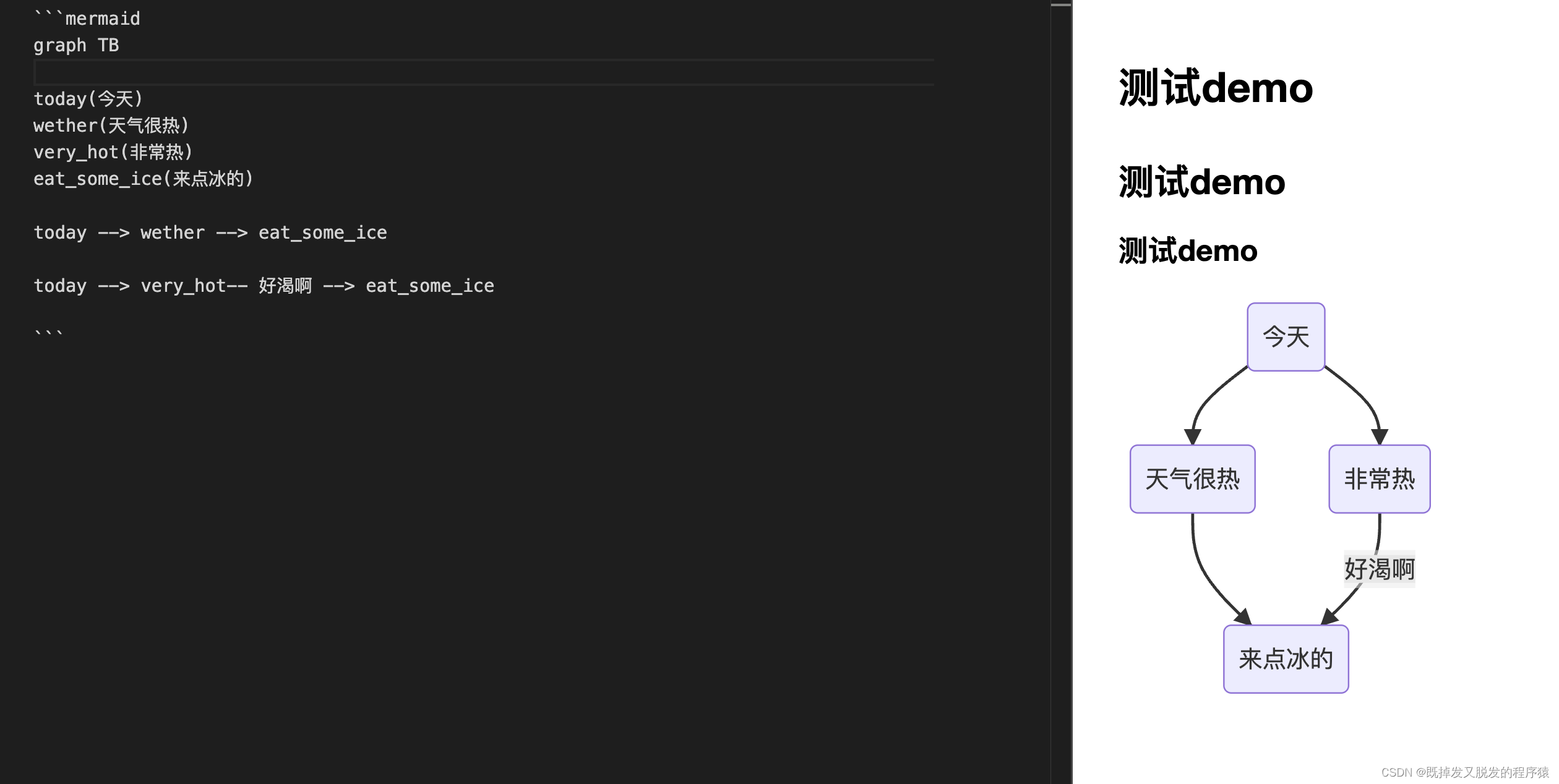Click the 非常热 diagram node
1559x784 pixels.
tap(1379, 479)
